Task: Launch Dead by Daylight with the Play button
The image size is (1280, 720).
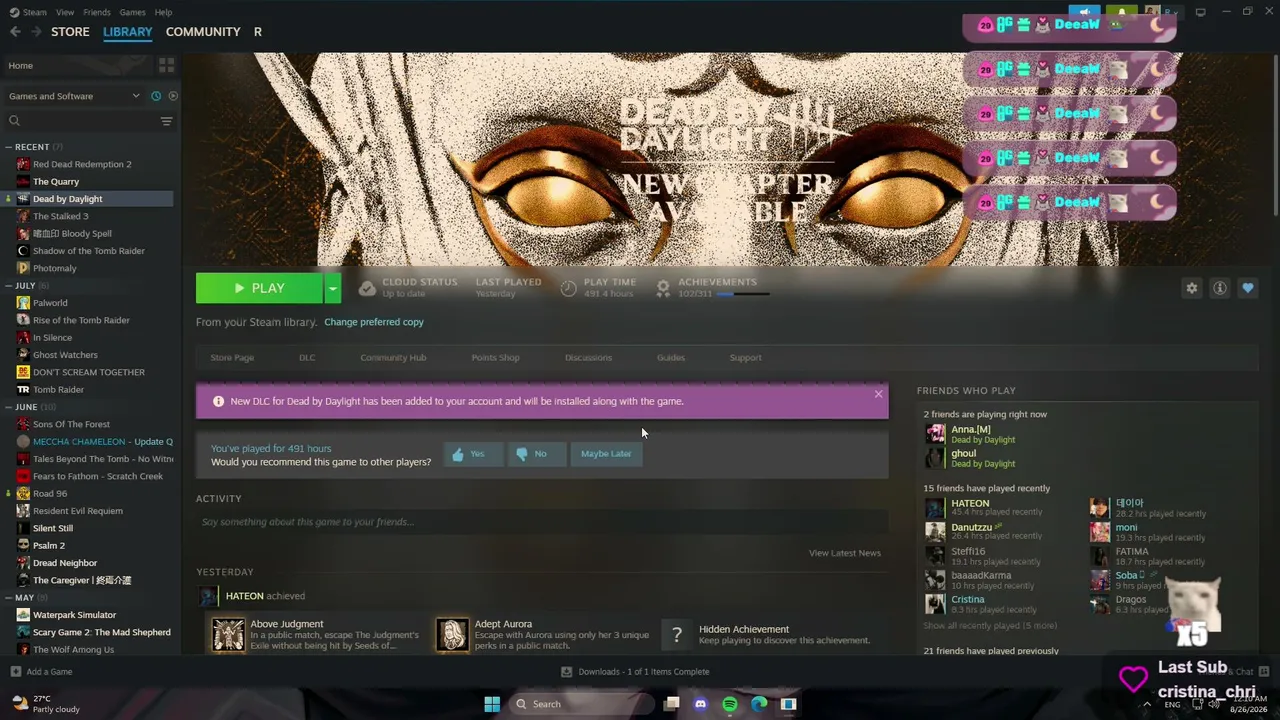Action: pyautogui.click(x=259, y=288)
